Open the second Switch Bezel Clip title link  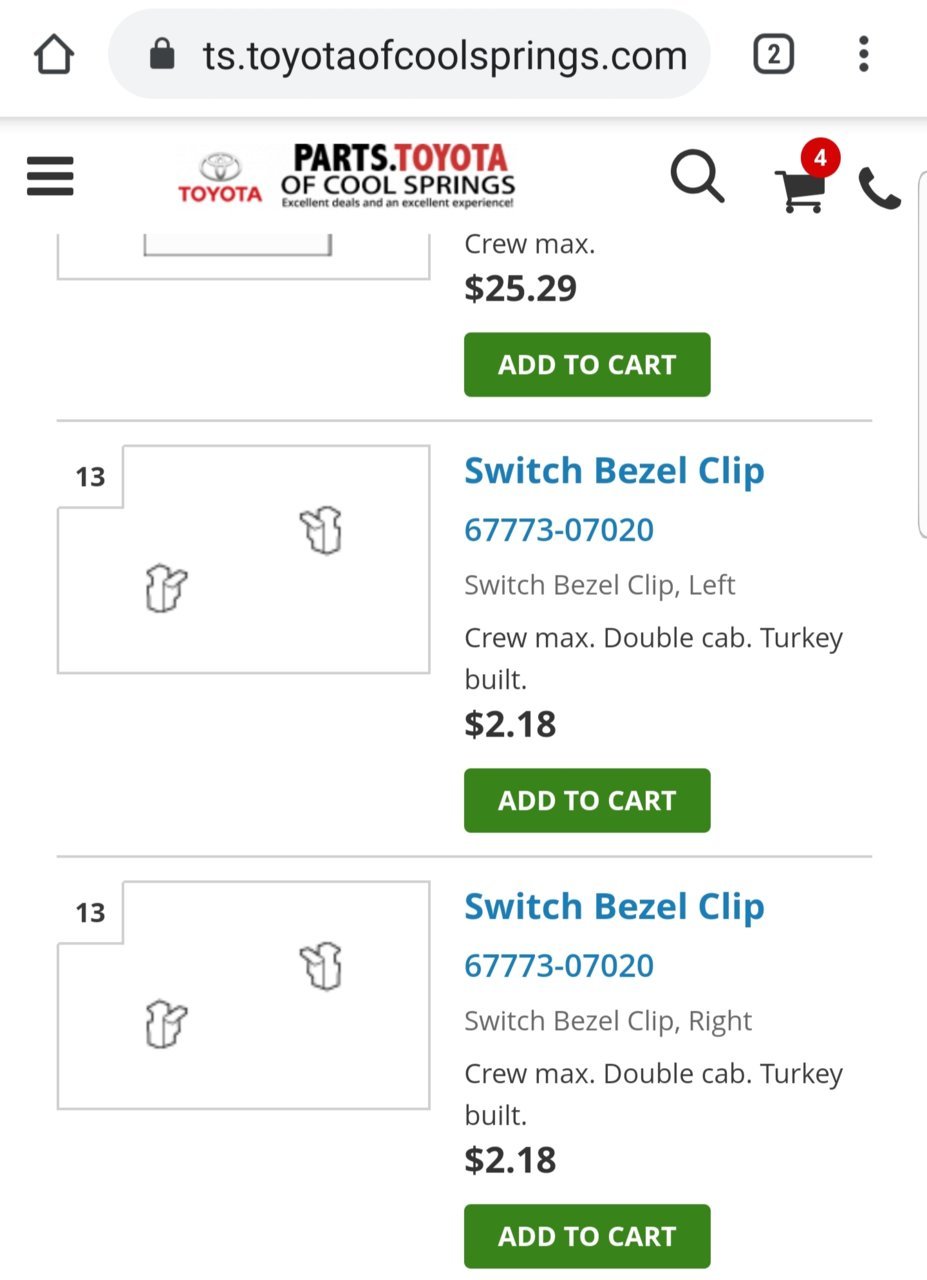(614, 906)
